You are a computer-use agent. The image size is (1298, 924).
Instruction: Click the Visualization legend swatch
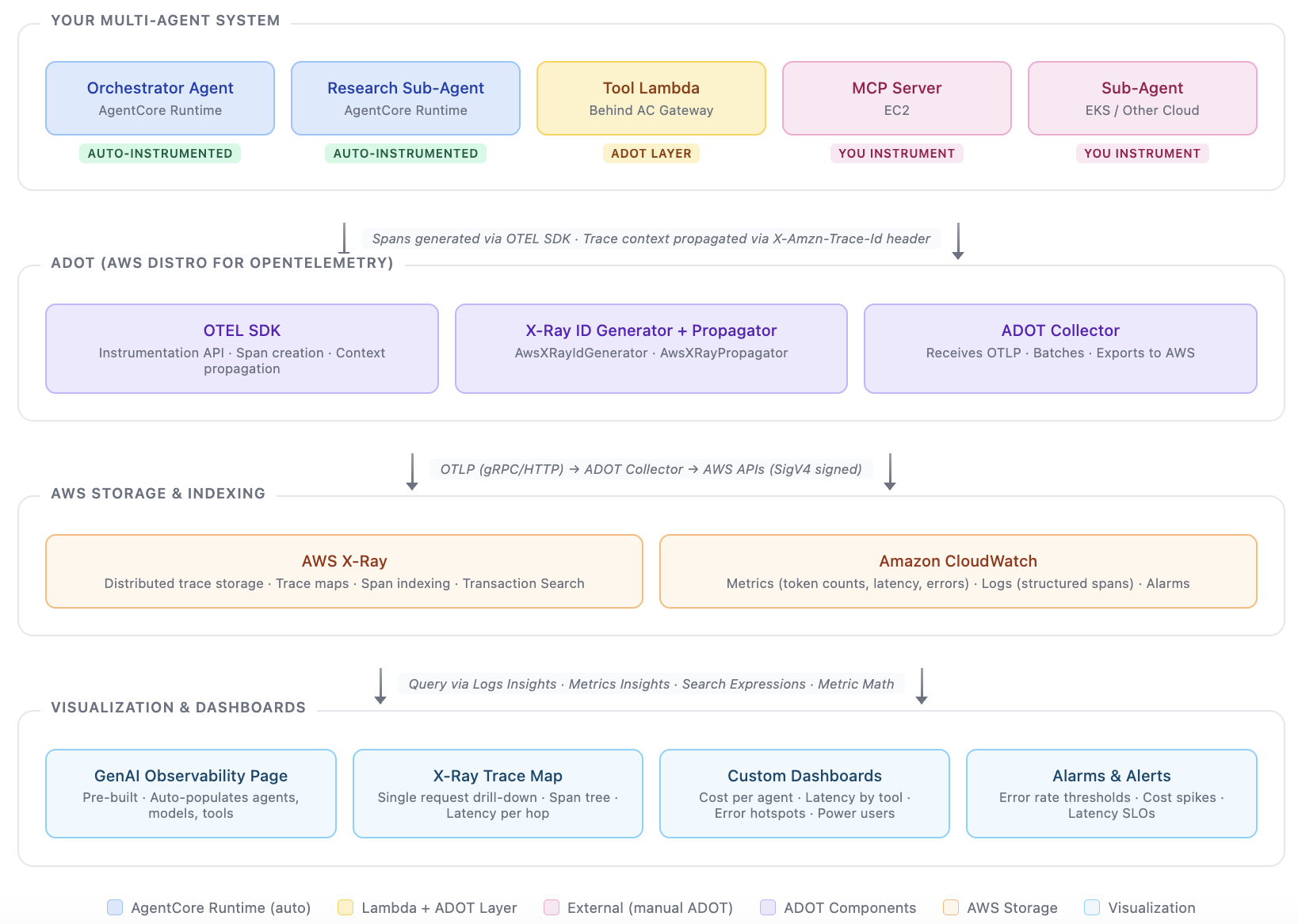tap(1092, 907)
